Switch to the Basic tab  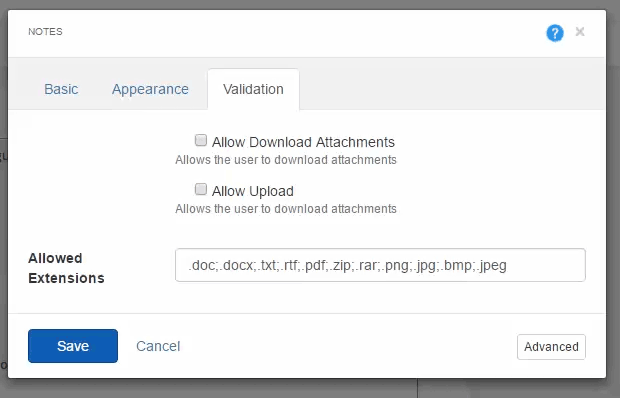coord(61,89)
